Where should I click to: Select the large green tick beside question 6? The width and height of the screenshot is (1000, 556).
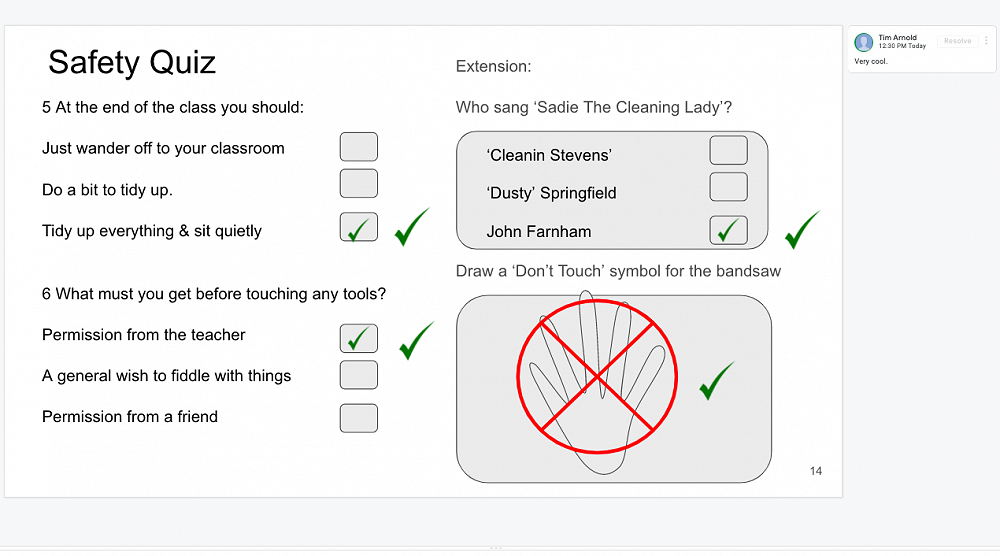click(x=416, y=340)
